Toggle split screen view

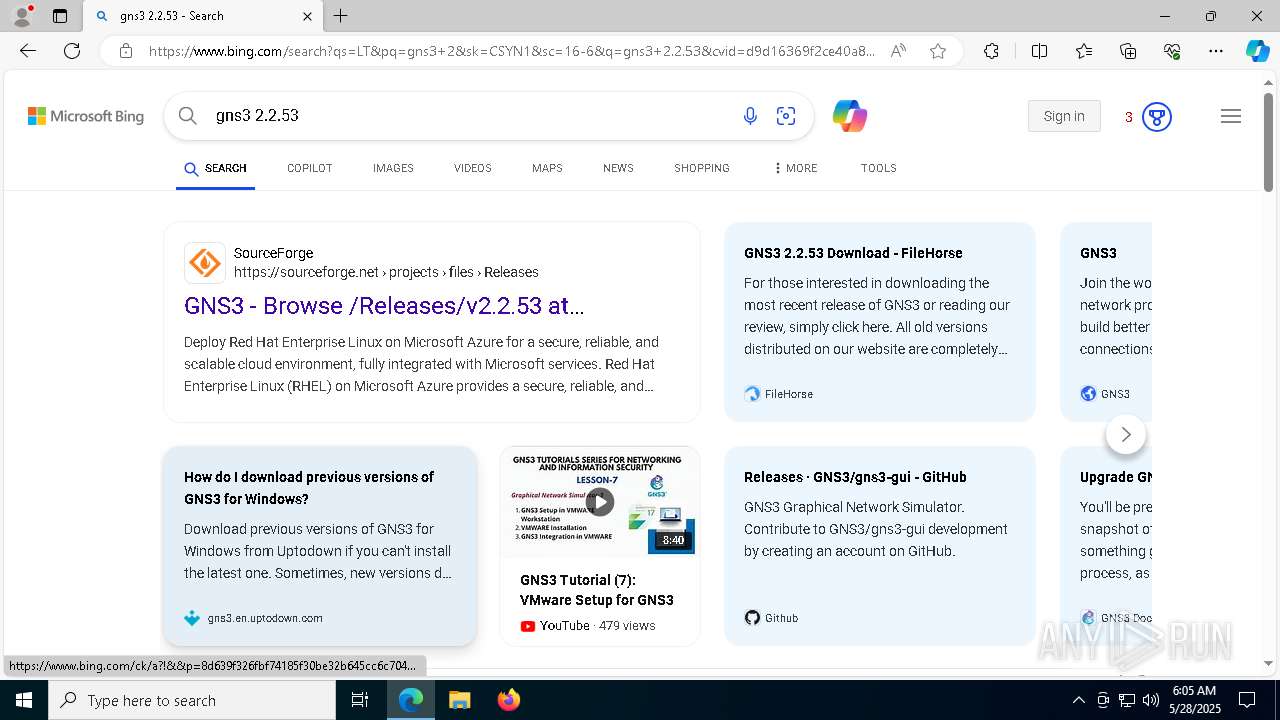point(1039,51)
